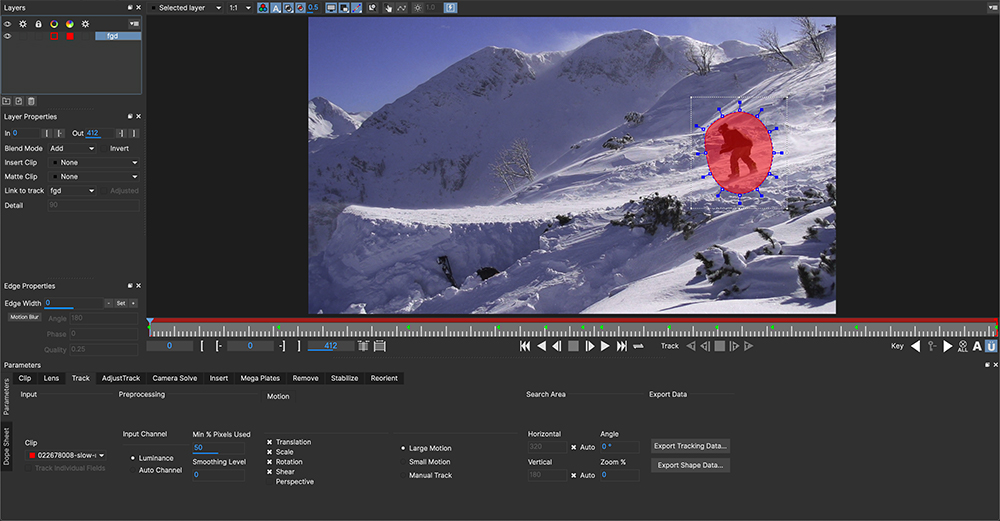Image resolution: width=1000 pixels, height=521 pixels.
Task: Toggle the Uberkey U button
Action: coord(991,347)
